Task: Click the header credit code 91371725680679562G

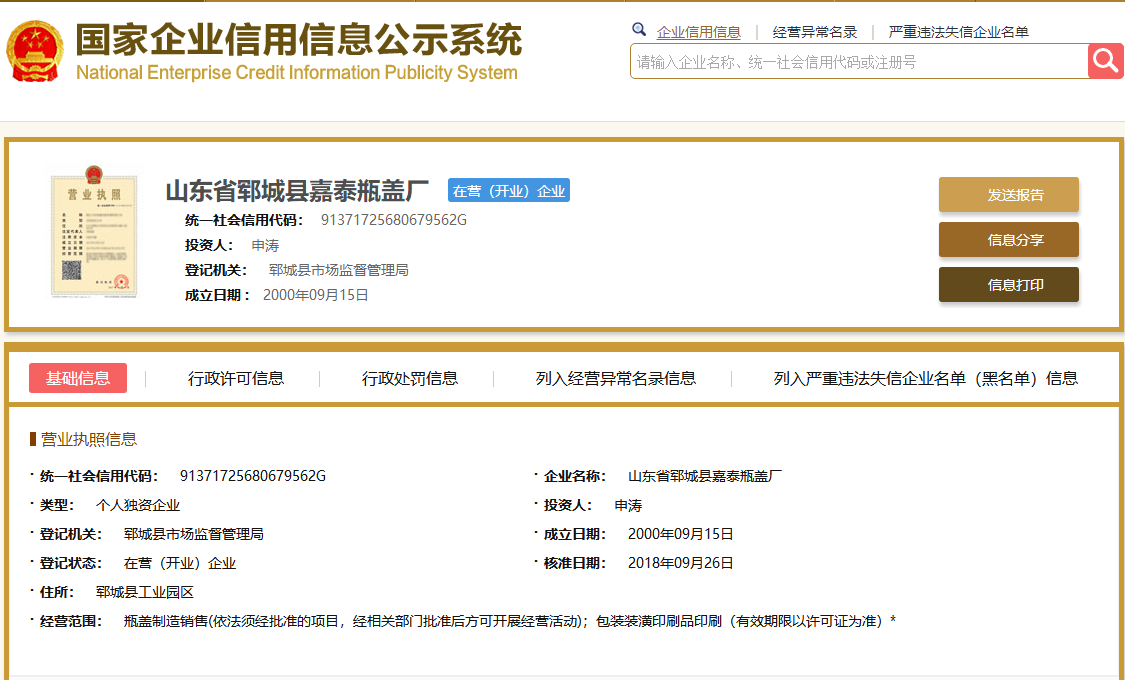Action: (x=393, y=220)
